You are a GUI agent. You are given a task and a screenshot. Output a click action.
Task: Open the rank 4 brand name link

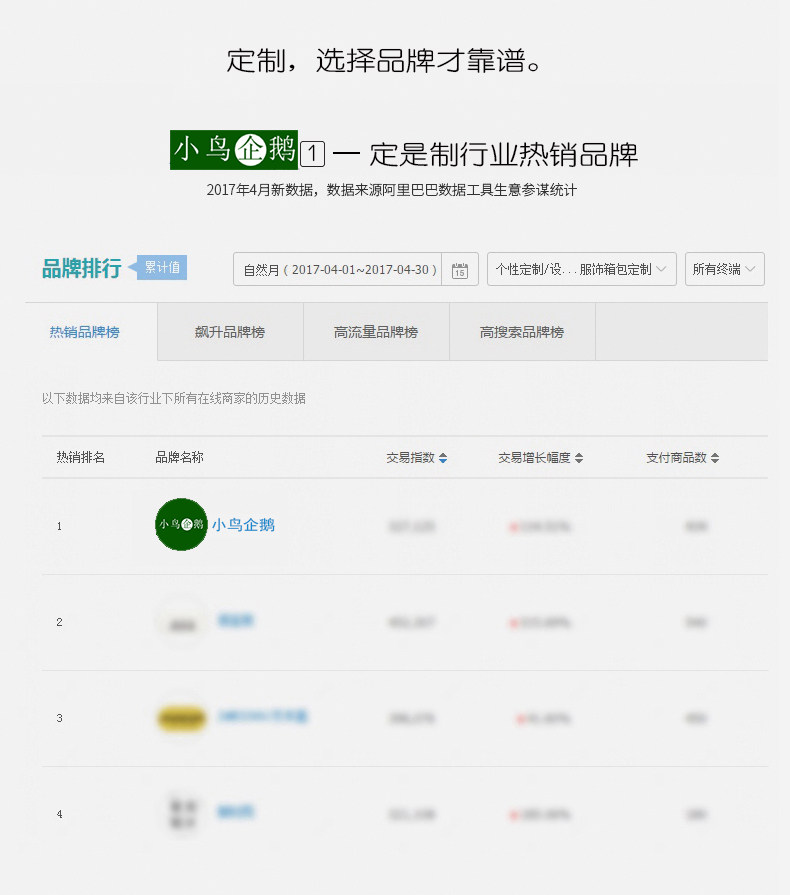pyautogui.click(x=235, y=812)
